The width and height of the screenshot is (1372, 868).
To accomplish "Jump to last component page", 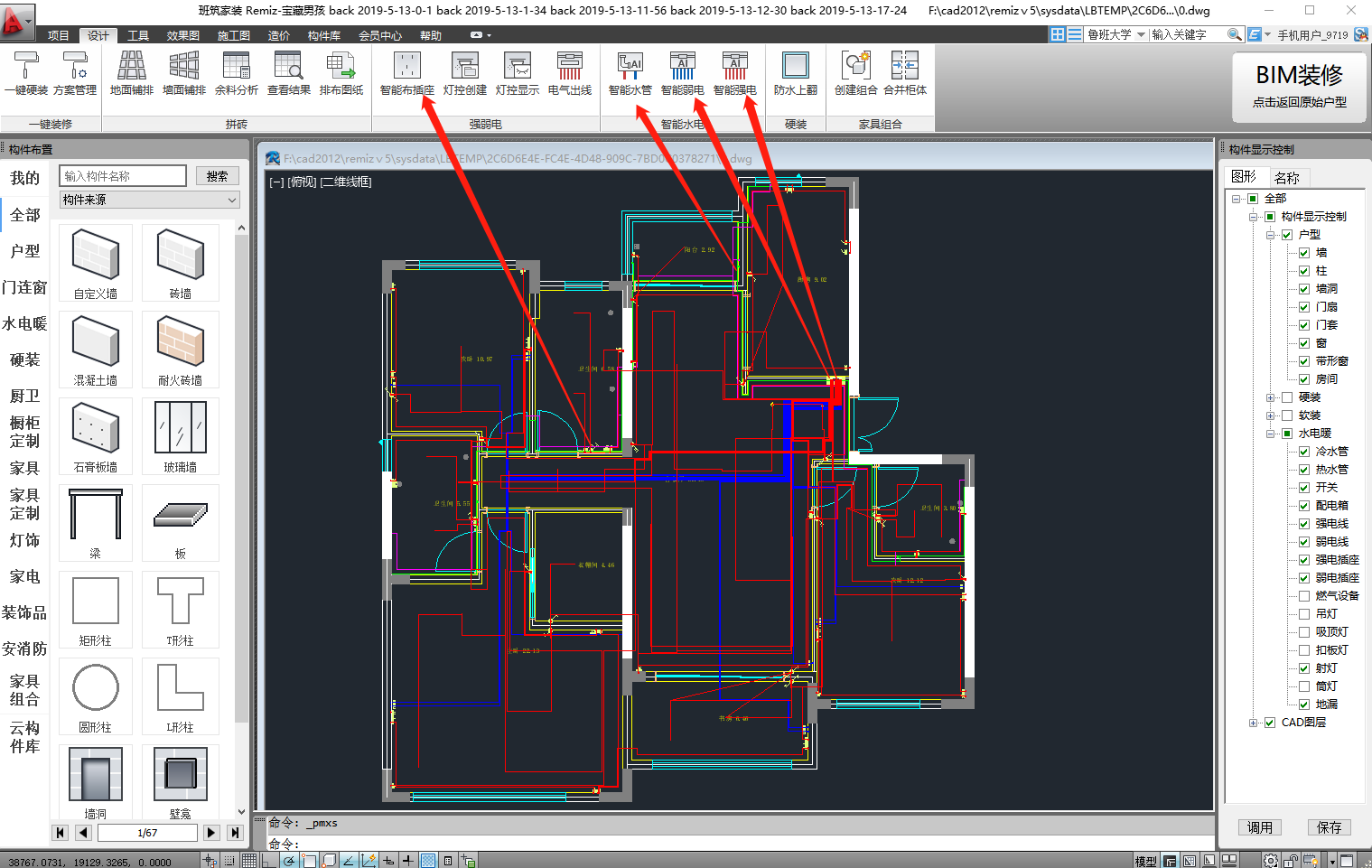I will [x=235, y=833].
